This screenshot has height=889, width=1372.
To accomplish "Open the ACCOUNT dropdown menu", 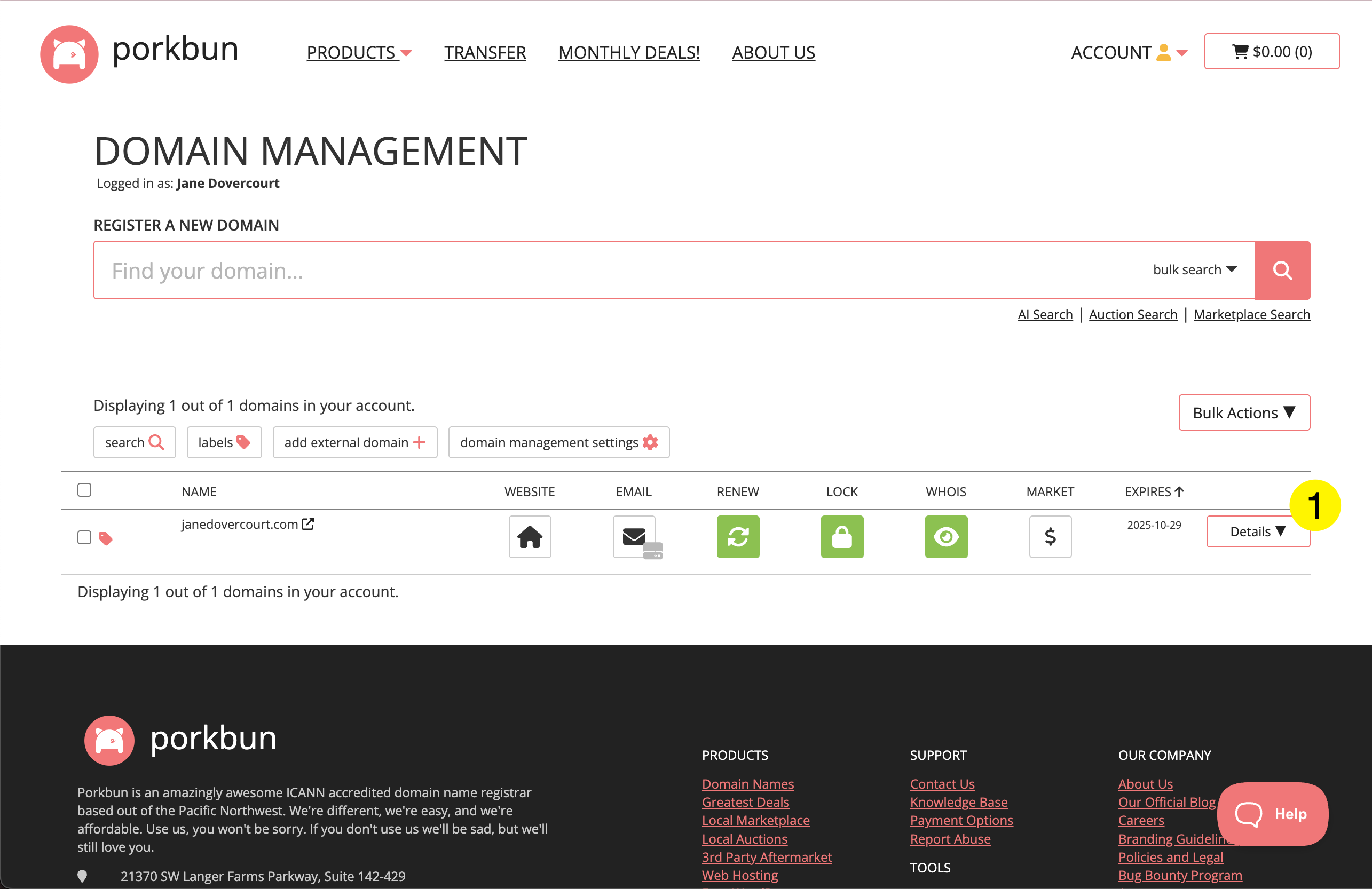I will [x=1129, y=52].
